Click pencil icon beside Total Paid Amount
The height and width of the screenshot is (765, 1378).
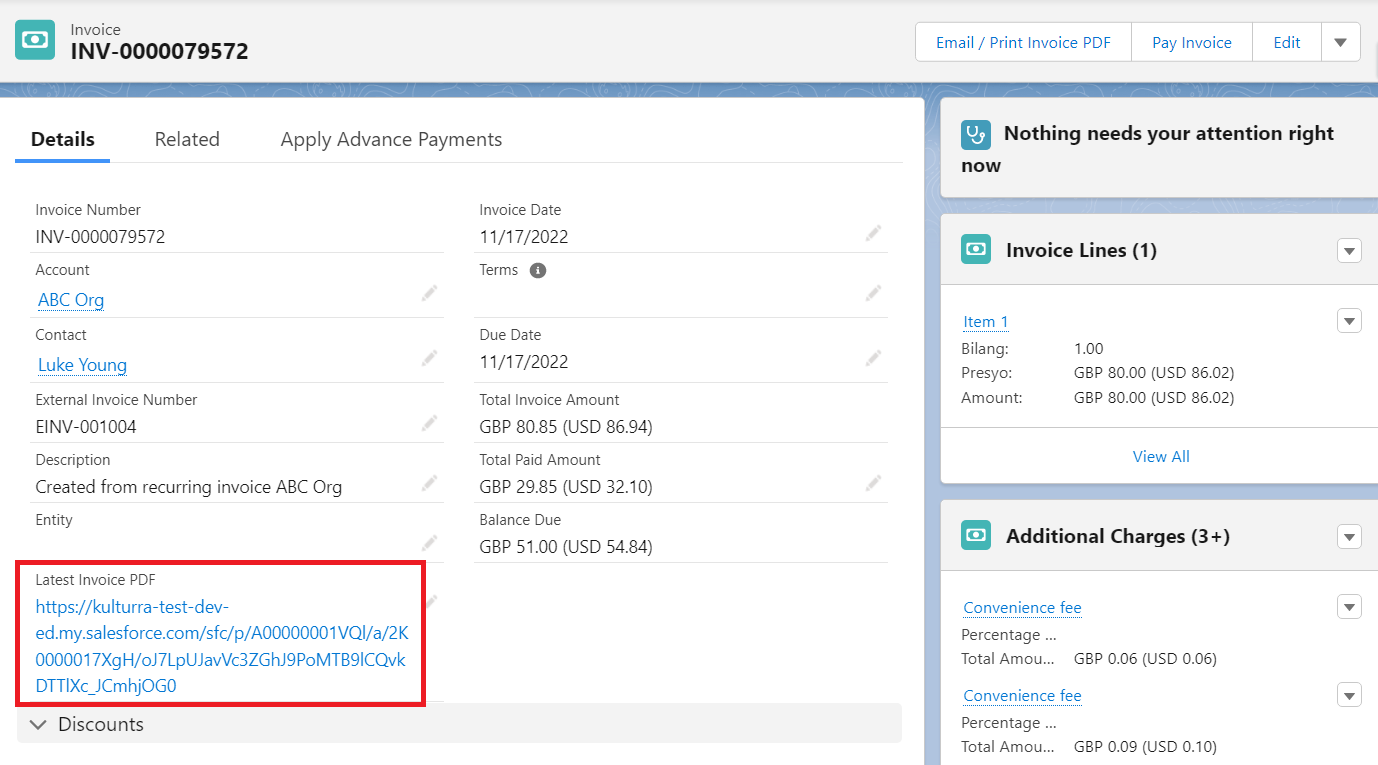pos(873,483)
